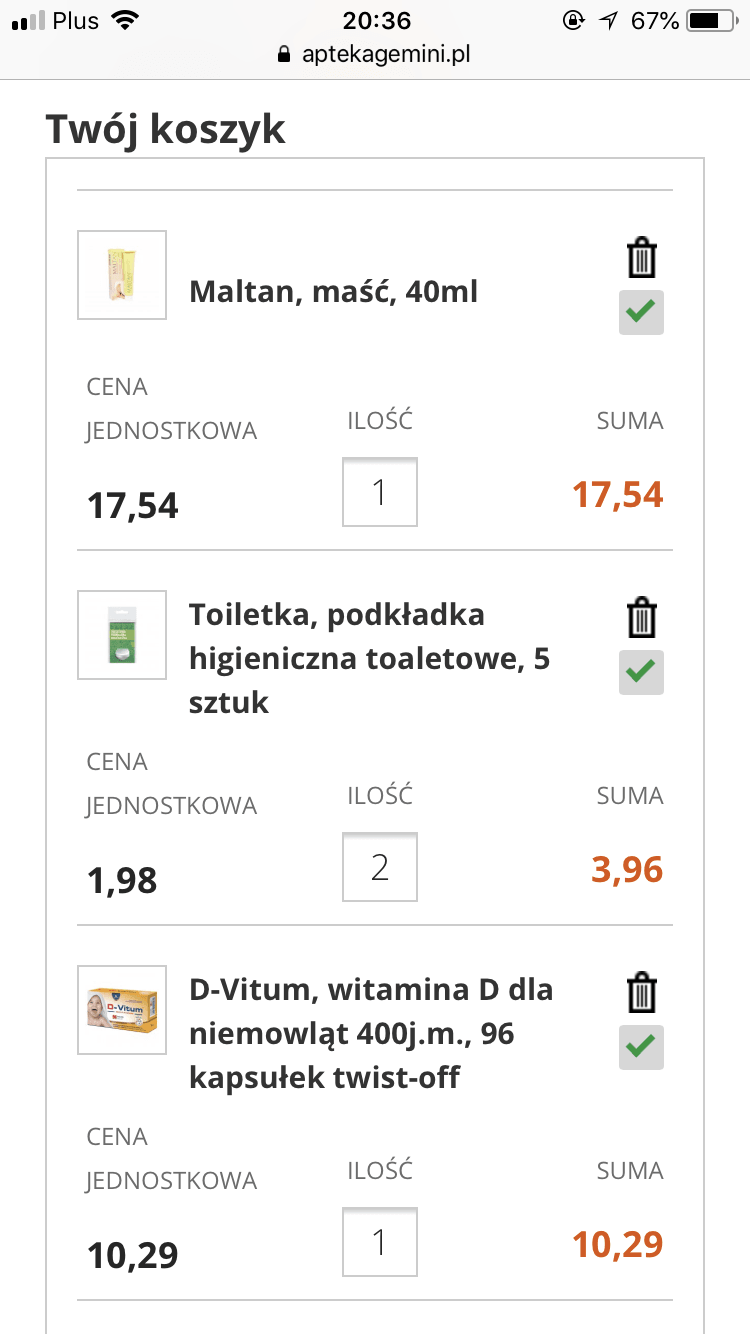Uncheck the Maltan item checkbox
The height and width of the screenshot is (1334, 750).
coord(641,313)
